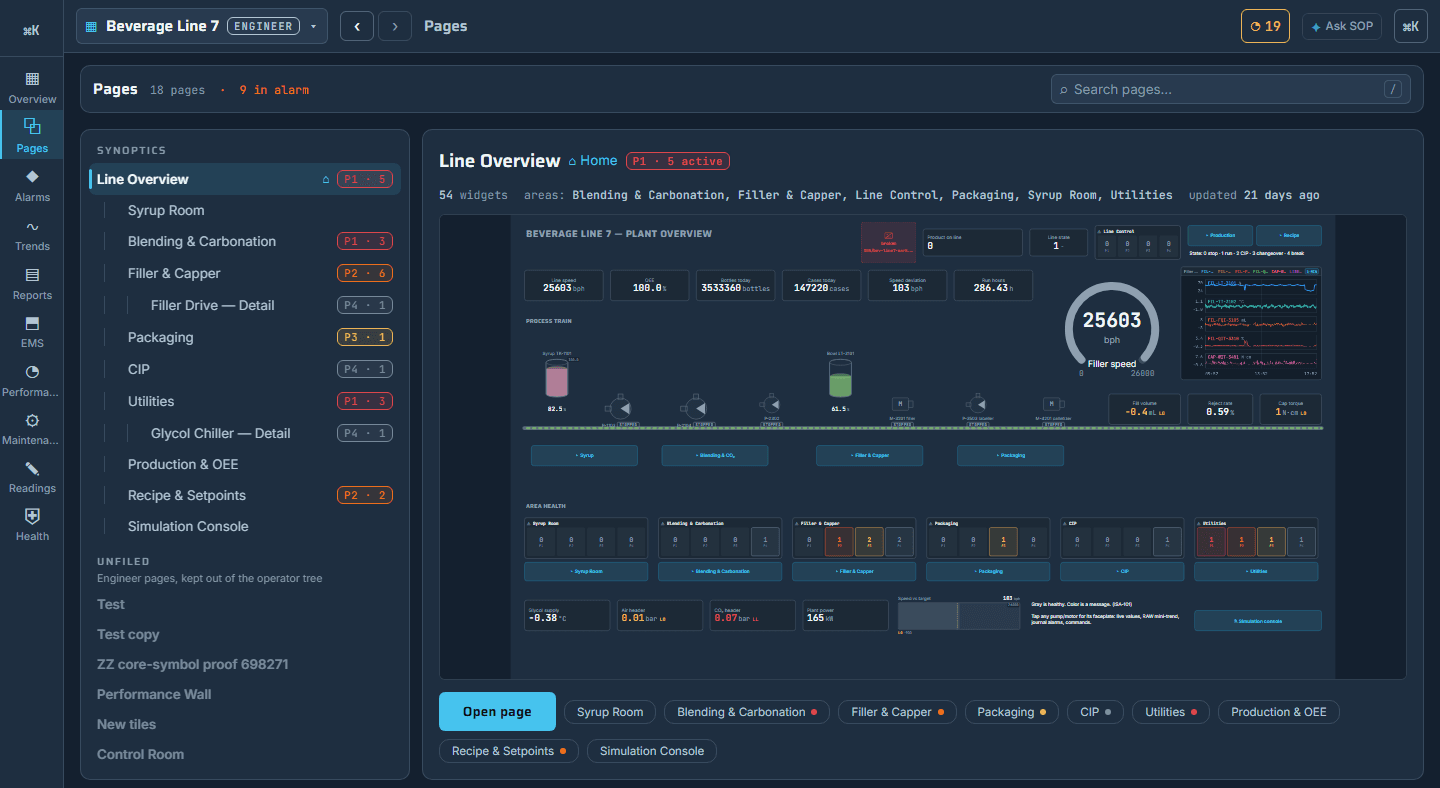Click the Syrup Room chip below preview
The height and width of the screenshot is (788, 1440).
pos(610,712)
